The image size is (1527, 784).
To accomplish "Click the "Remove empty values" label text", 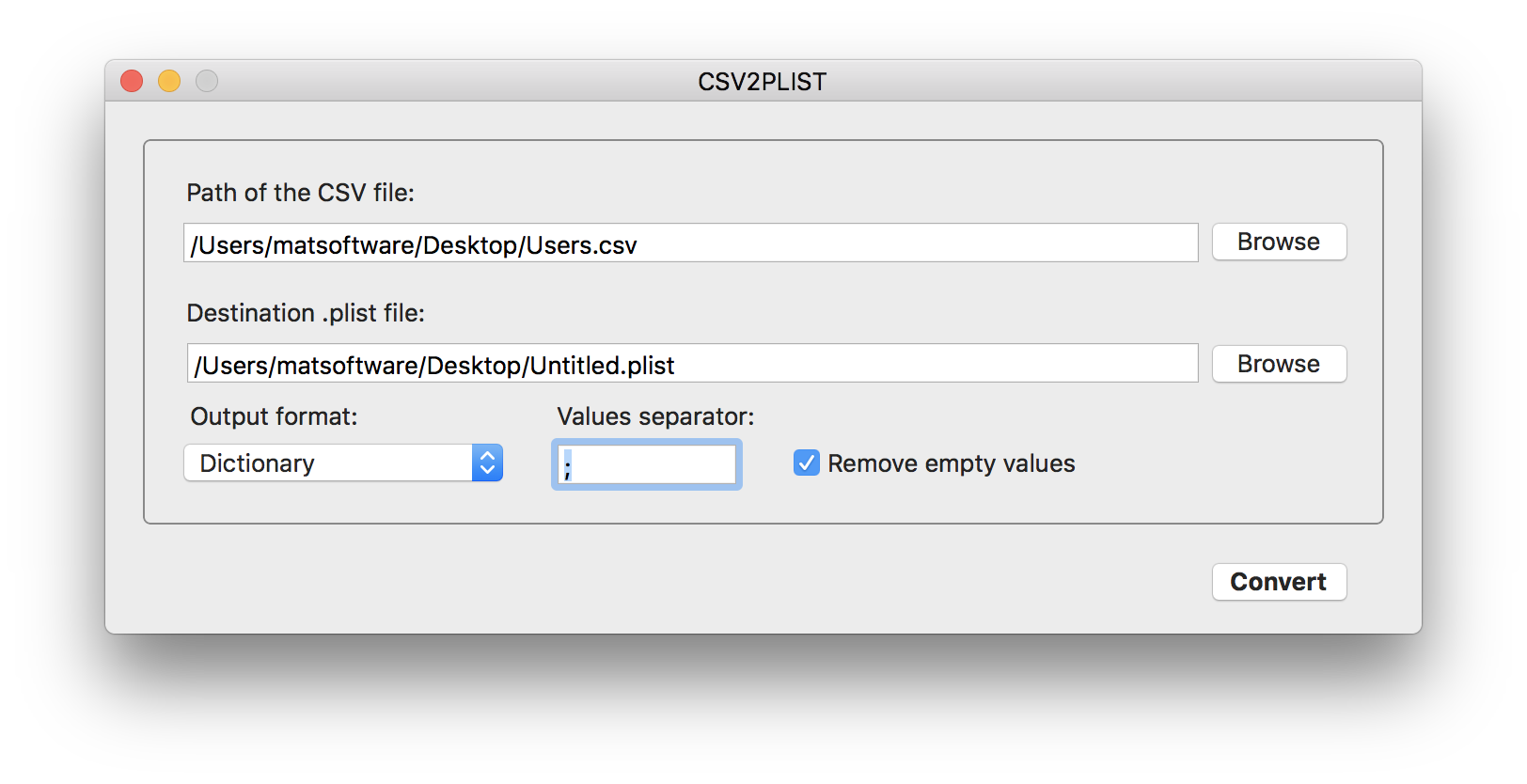I will [x=951, y=464].
